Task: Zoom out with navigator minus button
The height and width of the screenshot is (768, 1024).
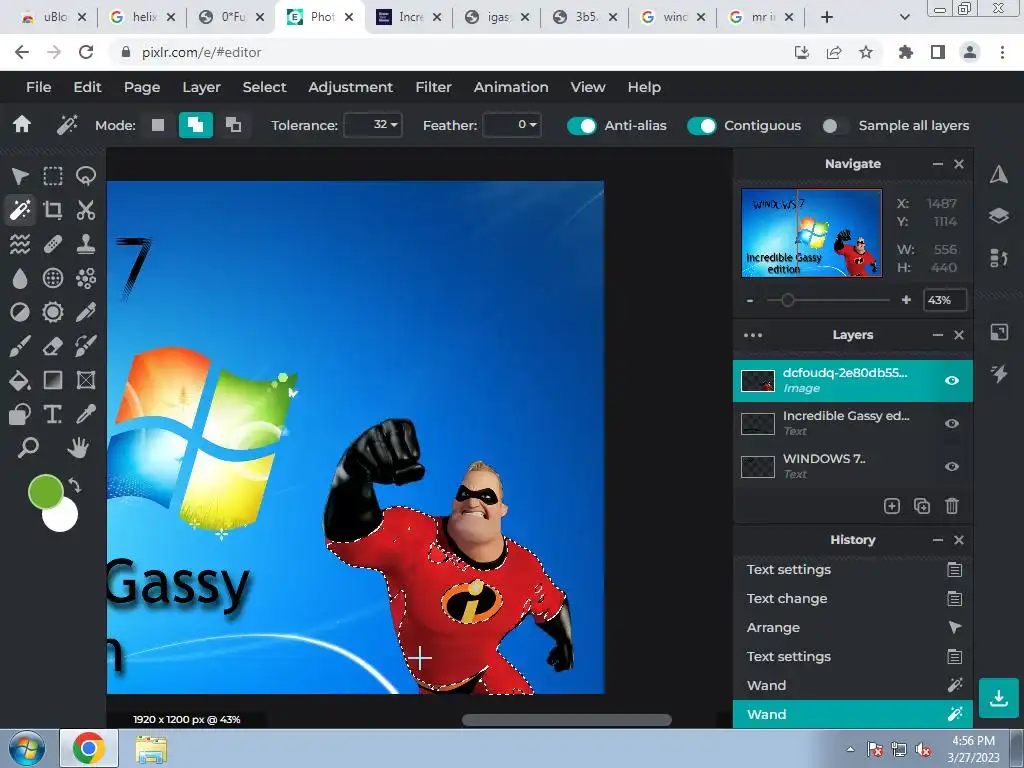Action: 750,300
